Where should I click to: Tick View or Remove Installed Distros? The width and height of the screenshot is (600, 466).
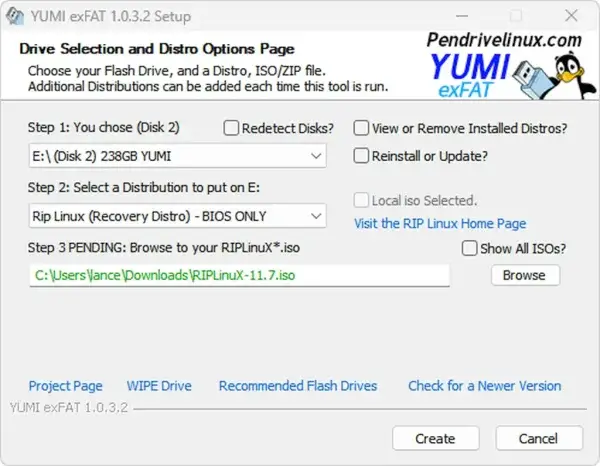362,128
